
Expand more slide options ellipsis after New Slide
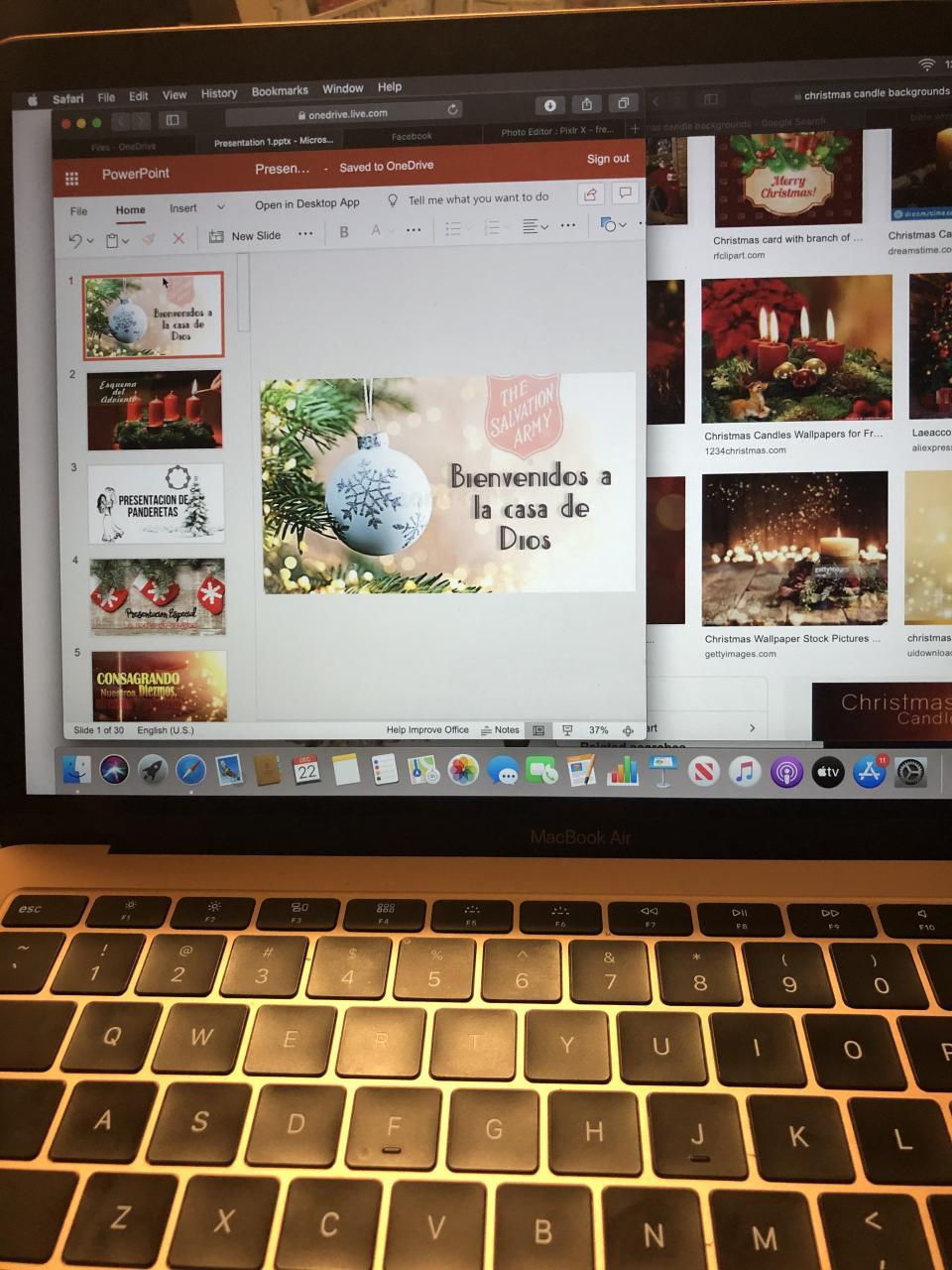305,234
